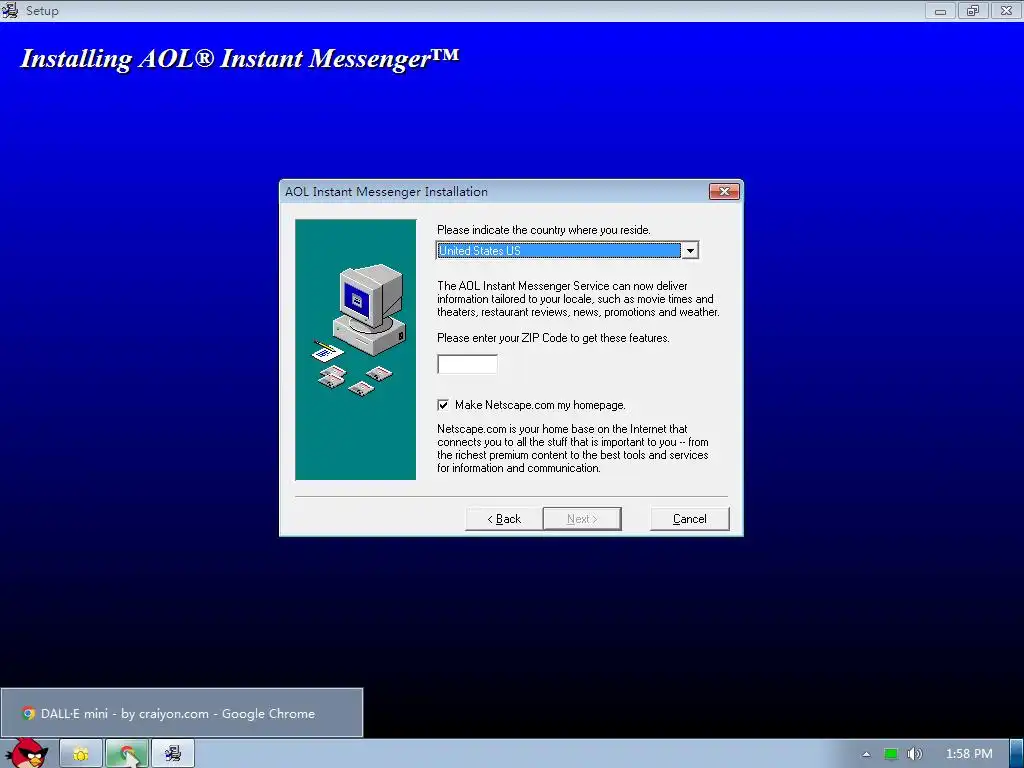
Task: Click the Next button
Action: click(582, 519)
